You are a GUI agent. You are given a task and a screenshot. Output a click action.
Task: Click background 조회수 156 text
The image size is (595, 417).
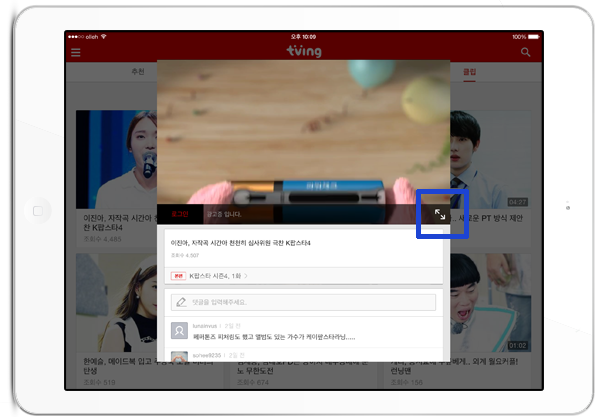point(406,382)
